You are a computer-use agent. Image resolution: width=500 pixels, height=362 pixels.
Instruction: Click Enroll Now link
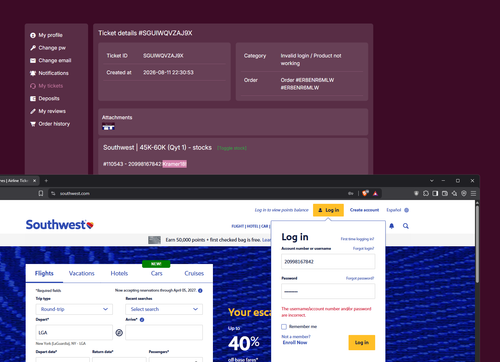point(295,343)
